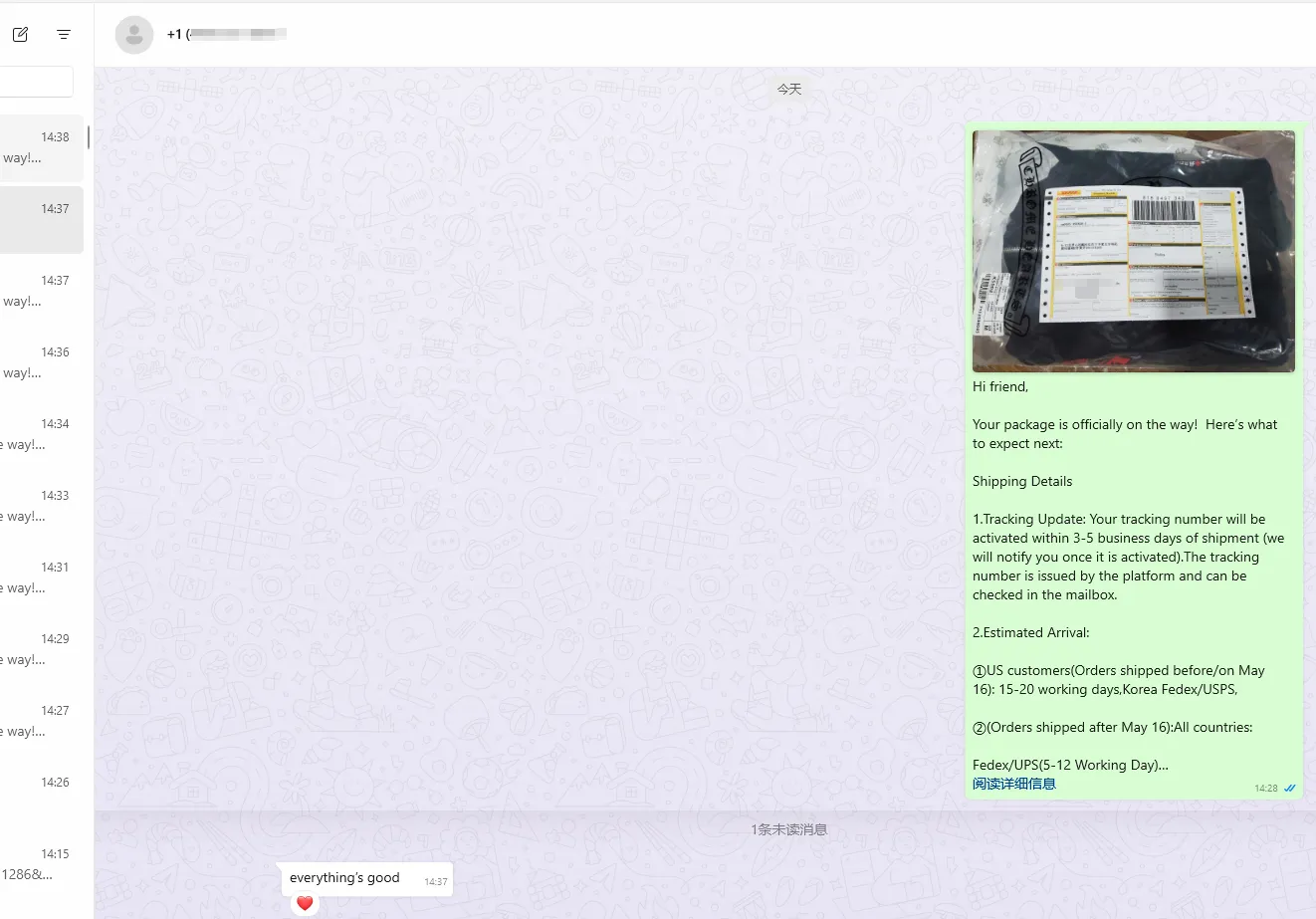The image size is (1316, 919).
Task: Open the chat from 14:31
Action: (x=41, y=577)
